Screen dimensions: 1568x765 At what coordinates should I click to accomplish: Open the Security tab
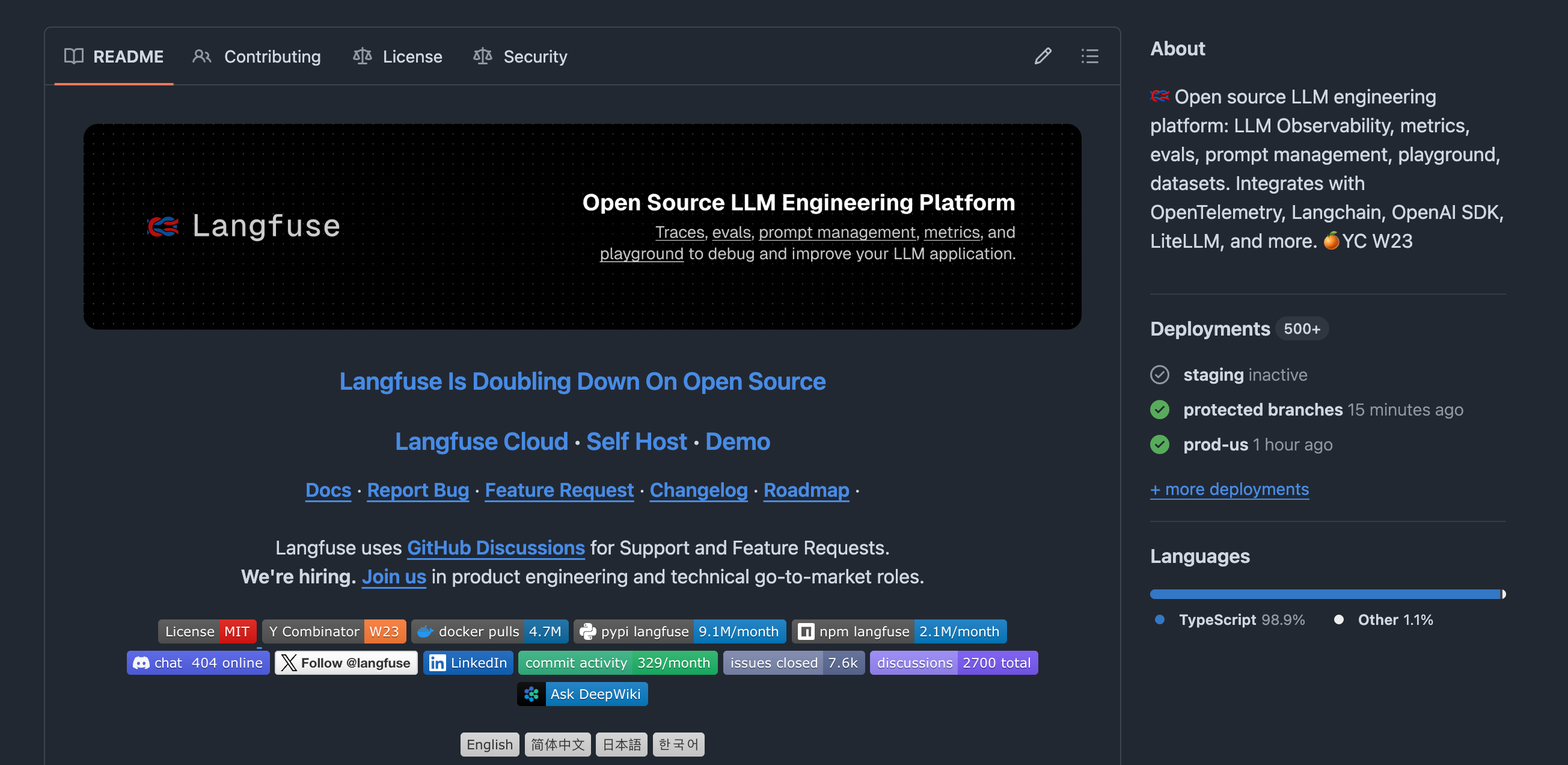coord(521,56)
